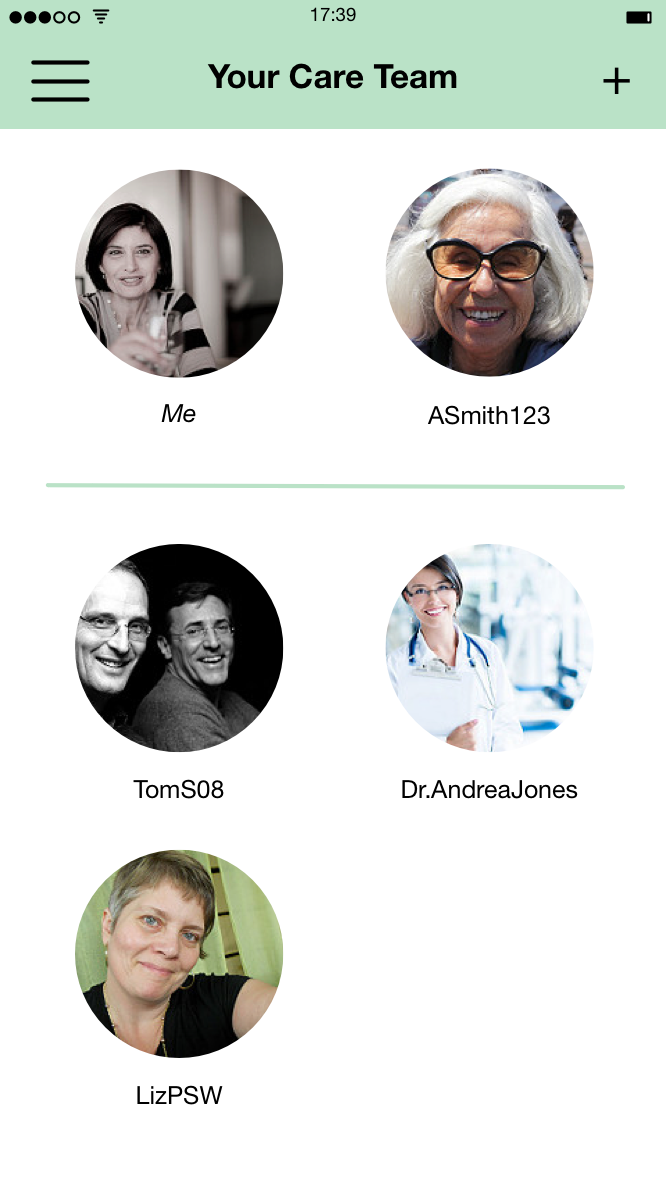This screenshot has height=1183, width=666.
Task: Tap the signal strength dots
Action: coord(45,17)
